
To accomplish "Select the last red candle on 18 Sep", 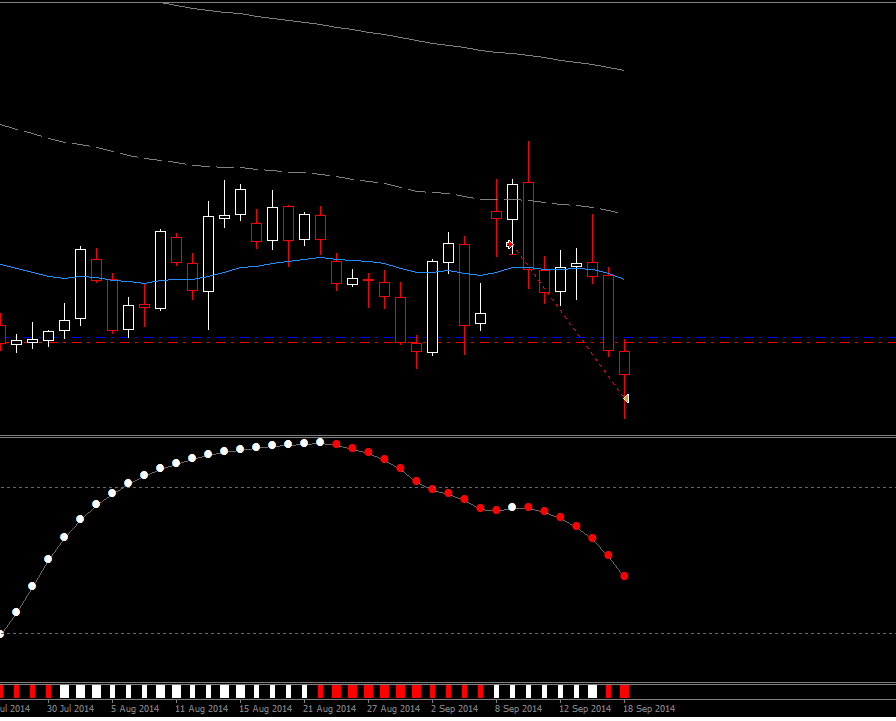I will tap(625, 363).
